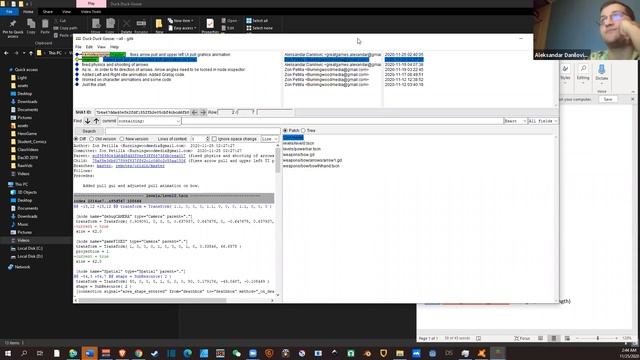640x360 pixels.
Task: Select the 'Just the start' commit
Action: [94, 84]
